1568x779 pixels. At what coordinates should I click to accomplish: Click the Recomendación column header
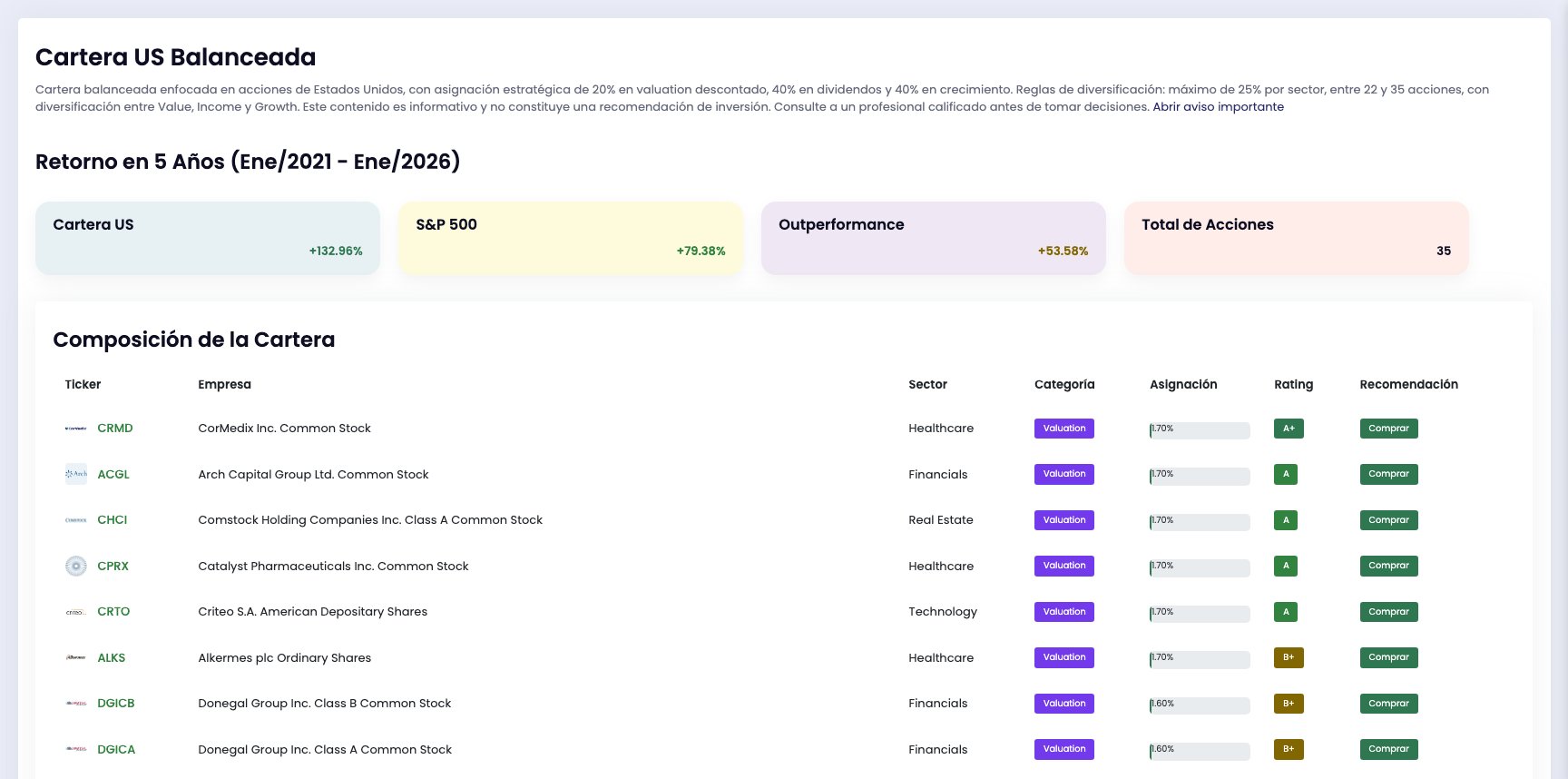point(1408,385)
